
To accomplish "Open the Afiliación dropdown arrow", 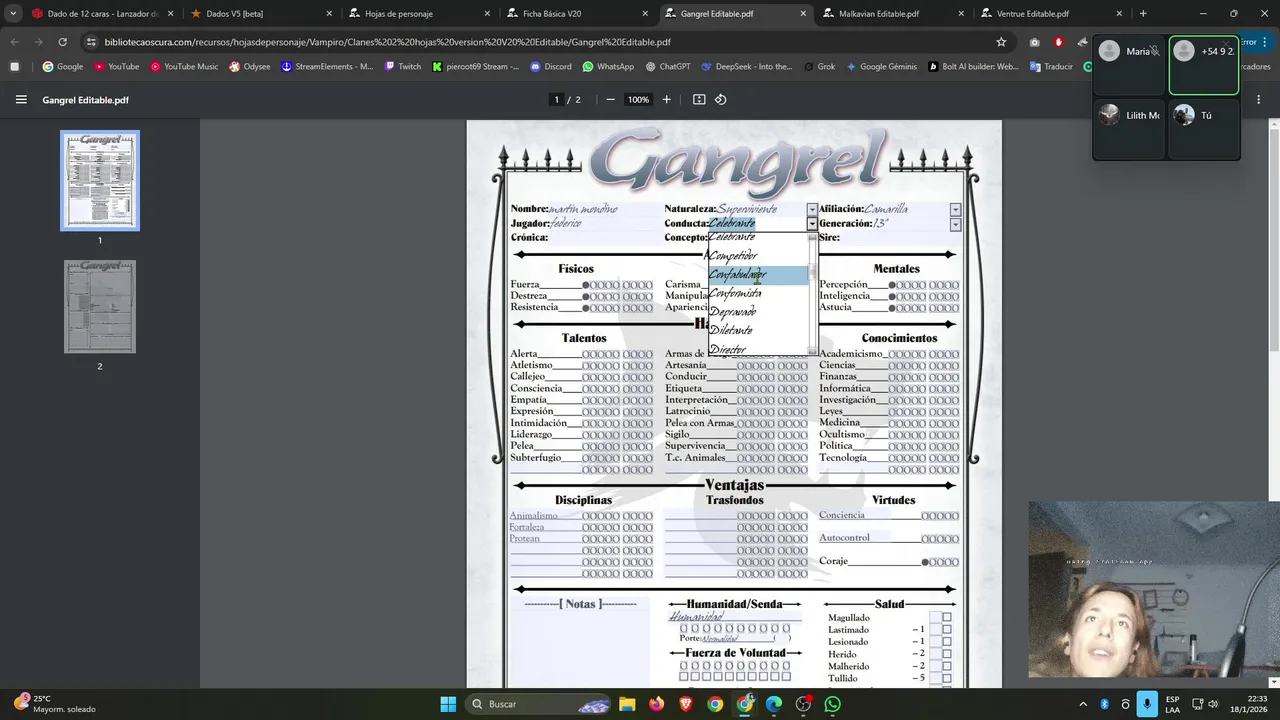I will pos(955,210).
